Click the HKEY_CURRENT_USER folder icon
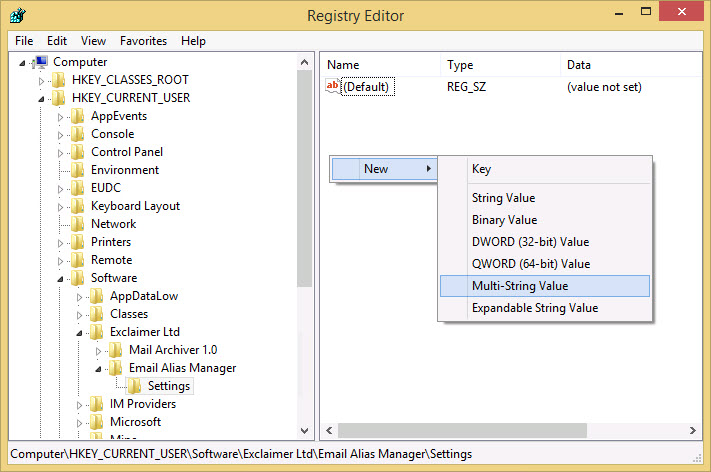This screenshot has height=472, width=711. pos(58,98)
